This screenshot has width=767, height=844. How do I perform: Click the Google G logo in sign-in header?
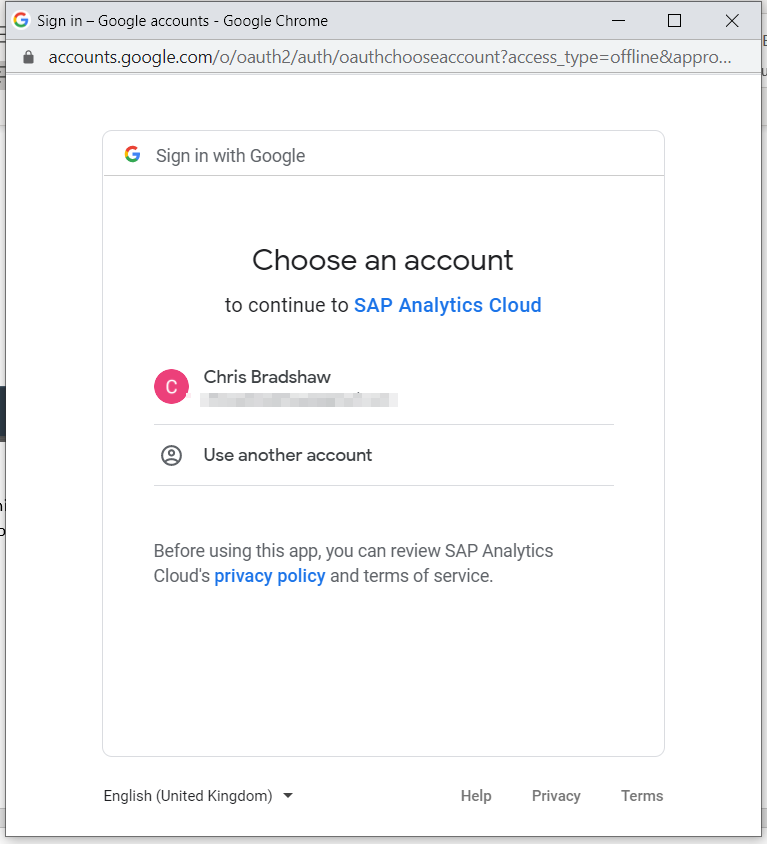pyautogui.click(x=132, y=155)
